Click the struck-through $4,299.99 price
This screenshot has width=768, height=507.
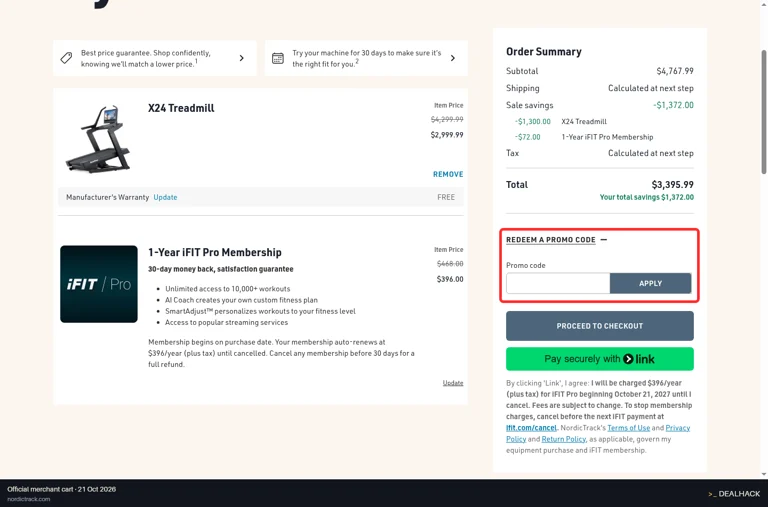[447, 119]
